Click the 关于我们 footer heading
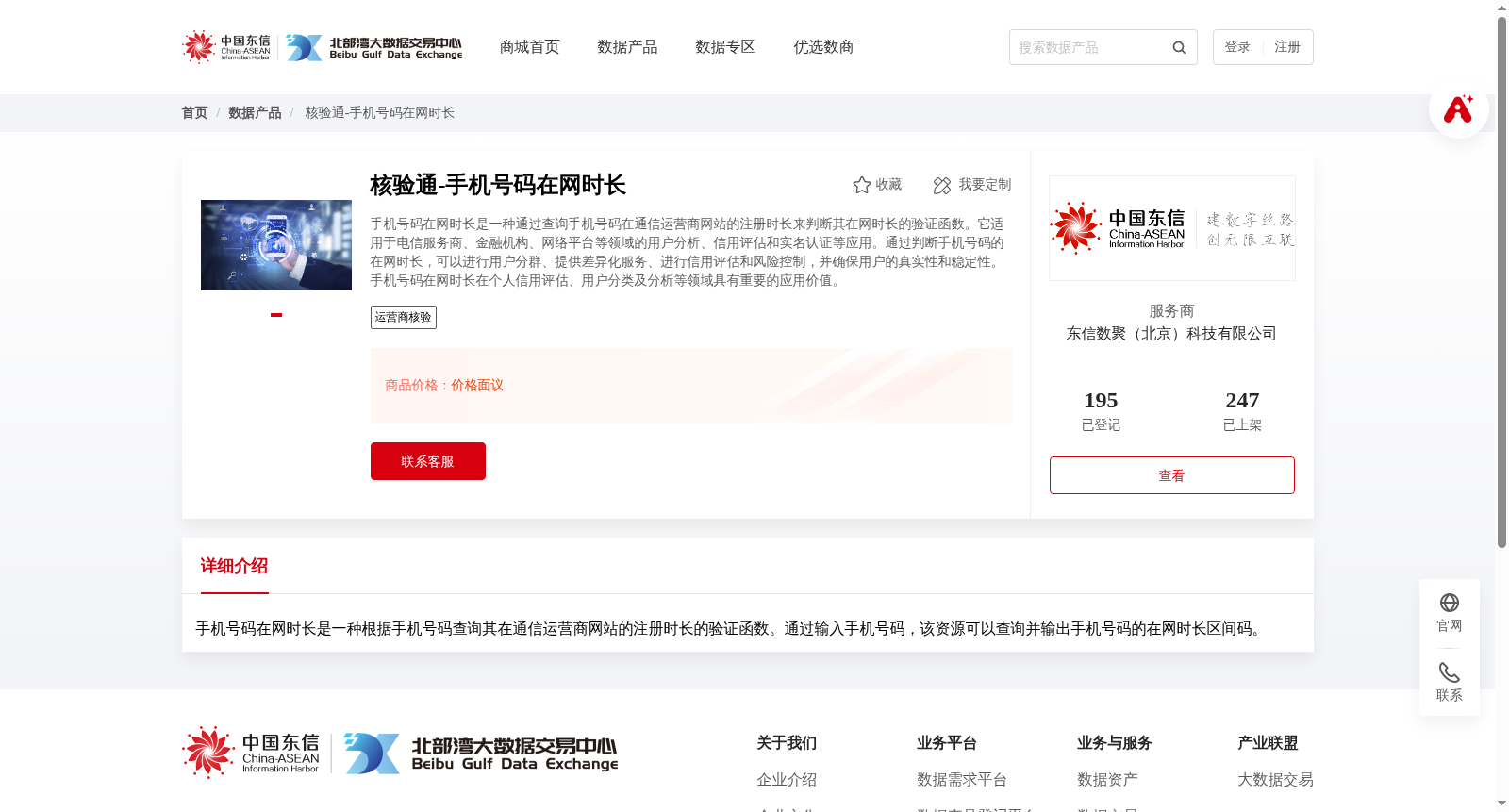Screen dimensions: 1509x812 787,743
